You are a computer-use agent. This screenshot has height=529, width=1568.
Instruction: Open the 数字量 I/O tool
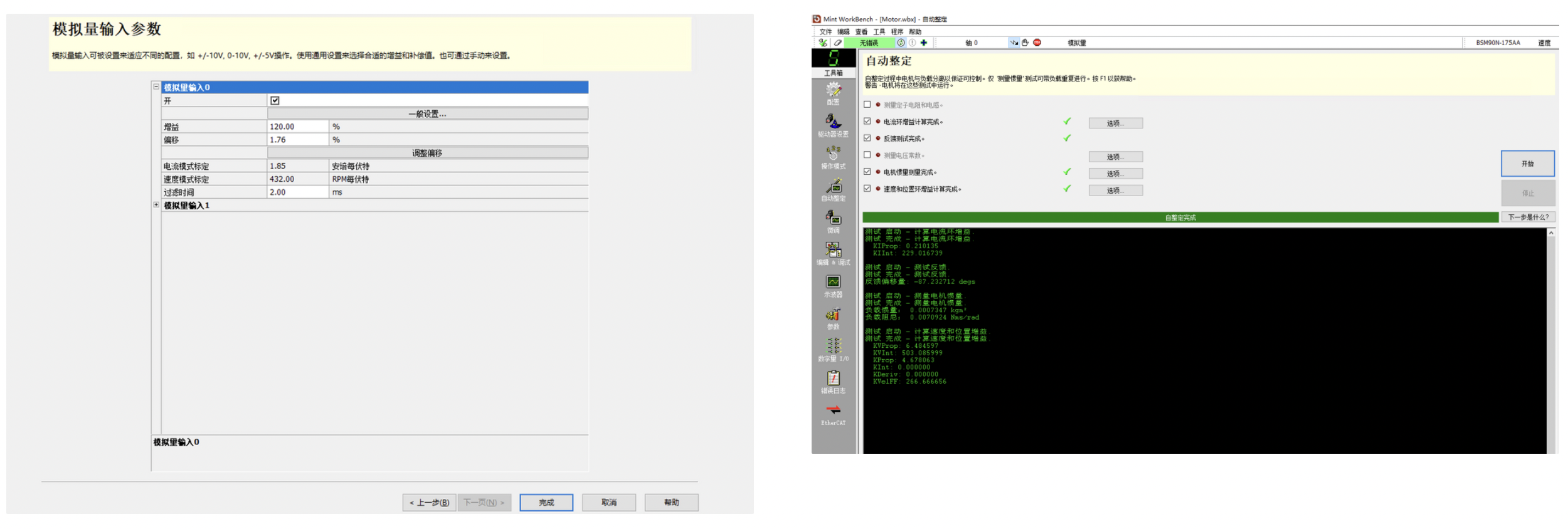(833, 350)
